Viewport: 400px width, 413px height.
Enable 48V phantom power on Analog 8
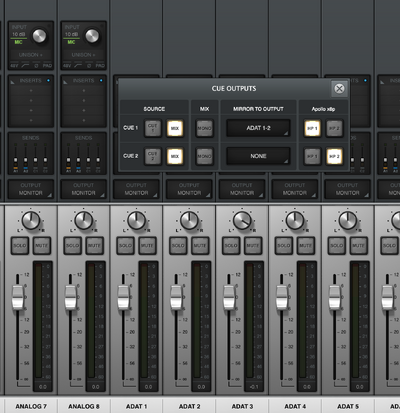(67, 66)
